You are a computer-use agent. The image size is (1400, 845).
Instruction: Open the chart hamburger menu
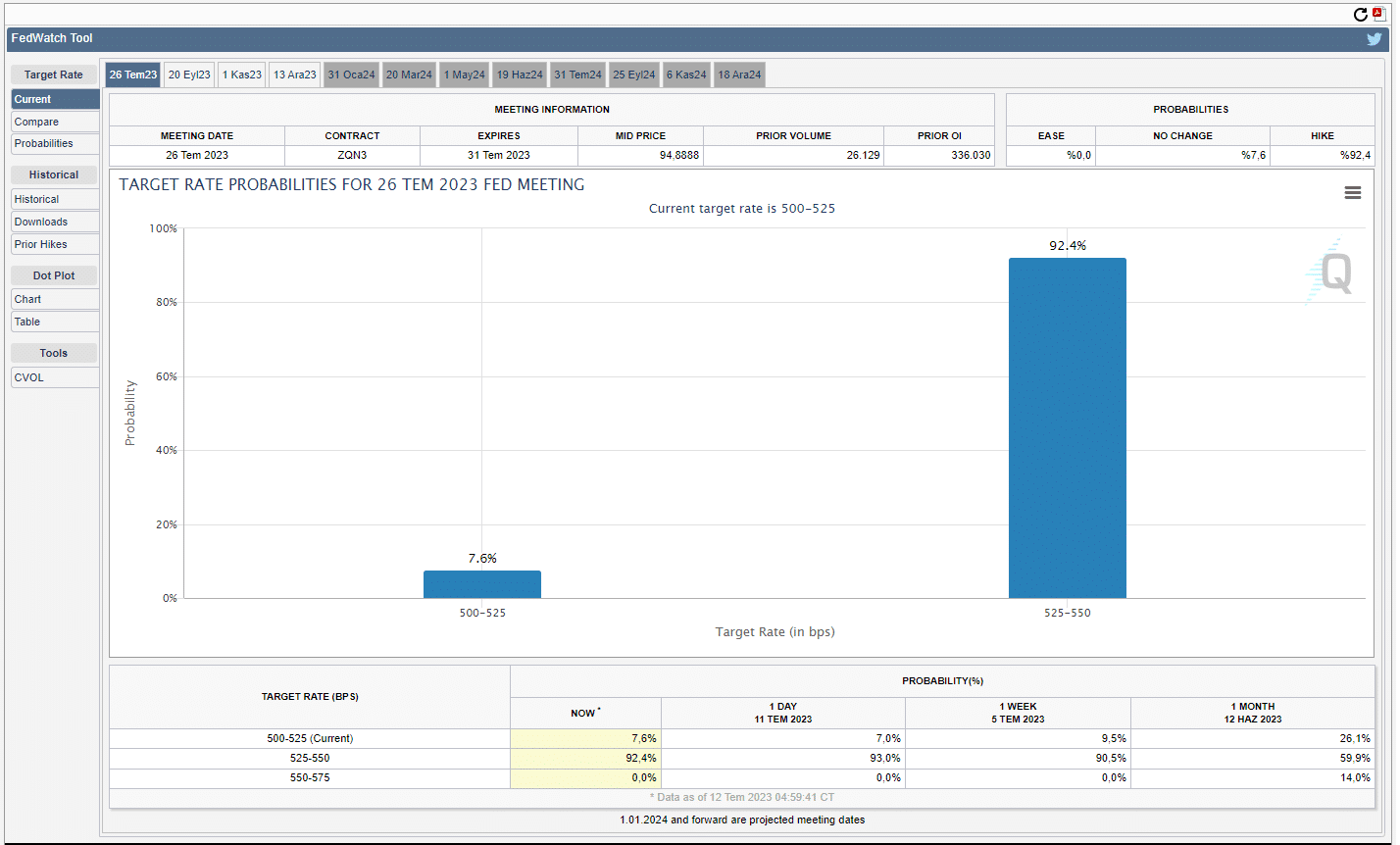click(x=1352, y=193)
